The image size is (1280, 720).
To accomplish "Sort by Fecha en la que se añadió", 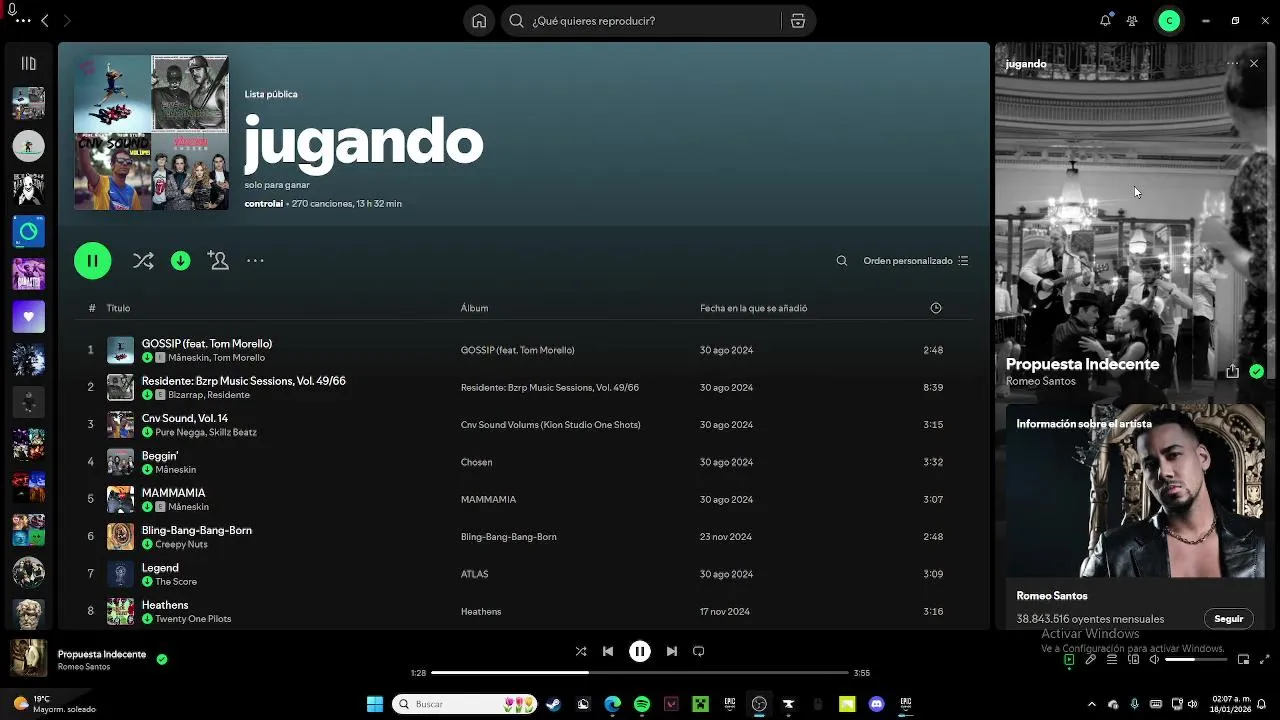I will [753, 308].
